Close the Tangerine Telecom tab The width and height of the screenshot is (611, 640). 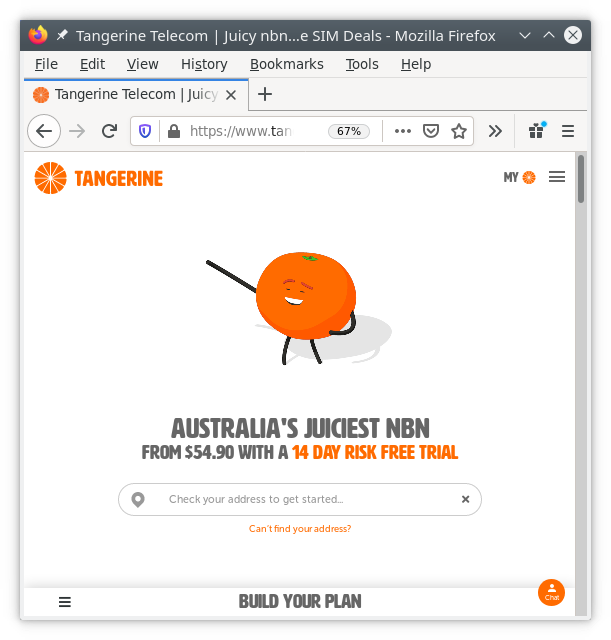231,95
